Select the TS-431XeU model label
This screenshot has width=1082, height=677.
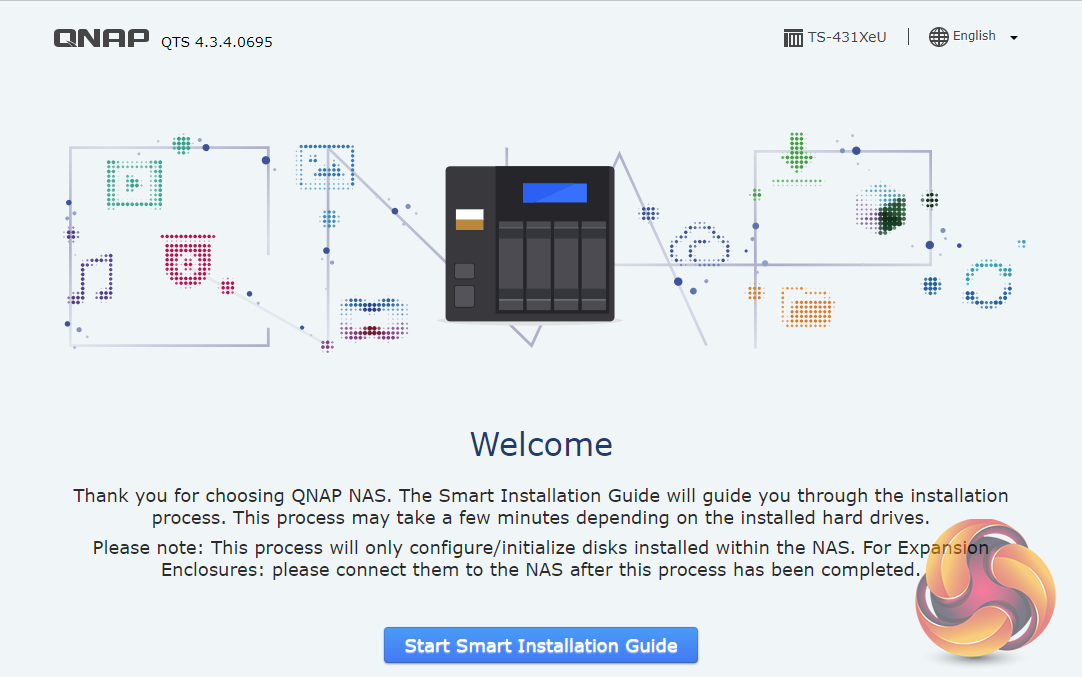847,37
